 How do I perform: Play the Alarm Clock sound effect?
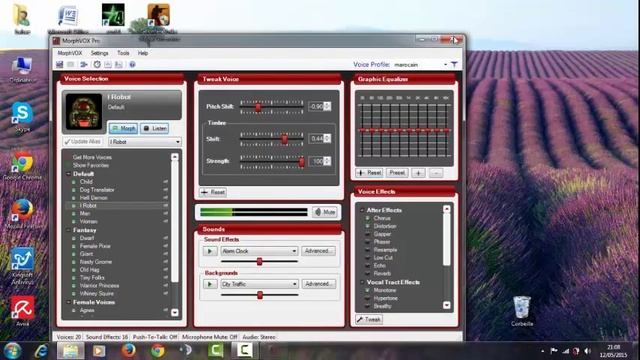[210, 251]
